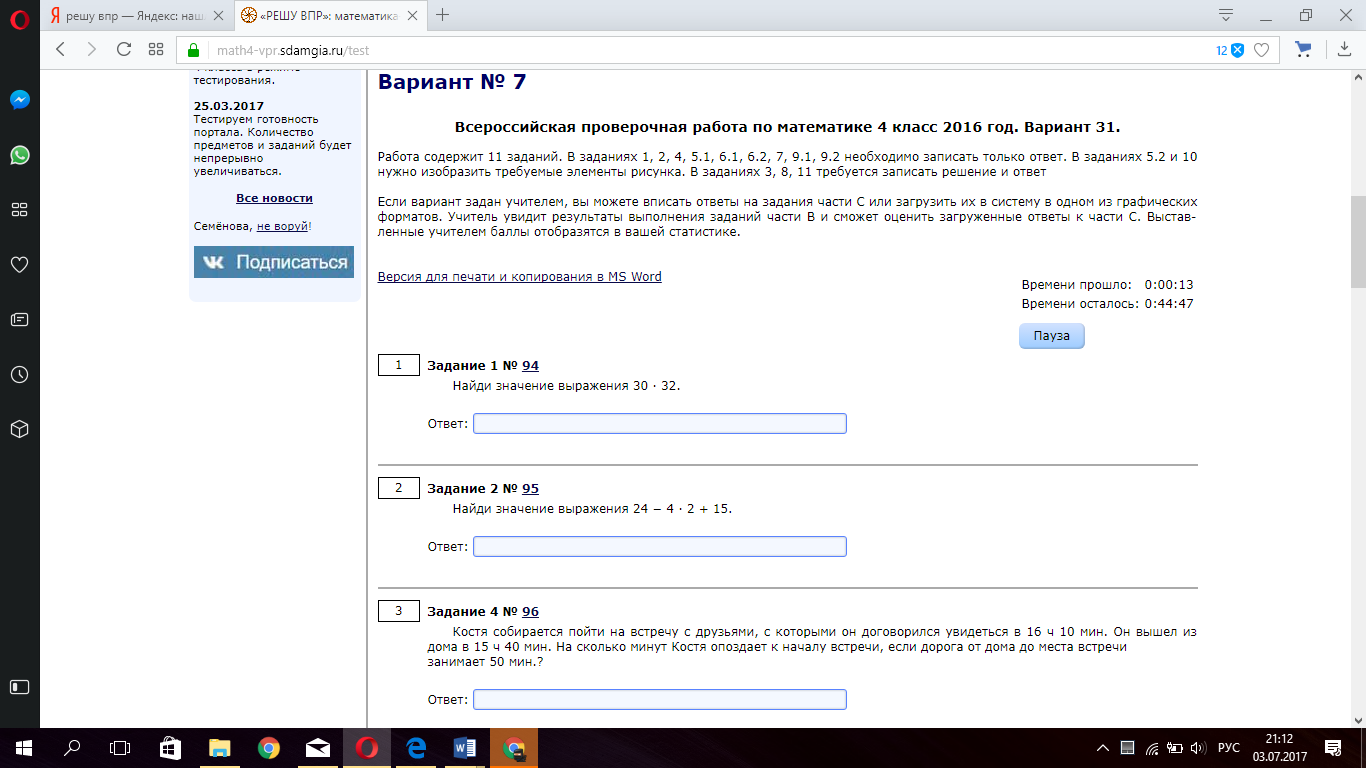The height and width of the screenshot is (768, 1366).
Task: Open task number 94 link
Action: point(530,366)
